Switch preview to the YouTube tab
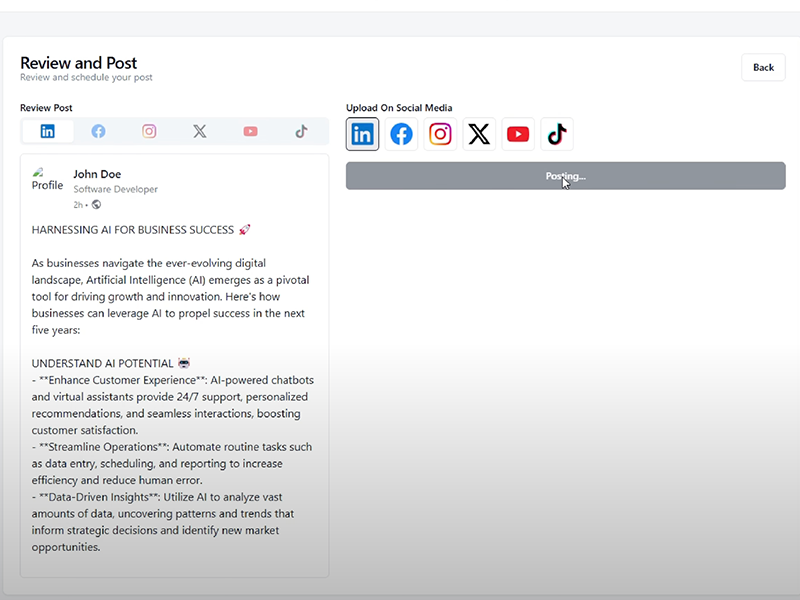 251,131
